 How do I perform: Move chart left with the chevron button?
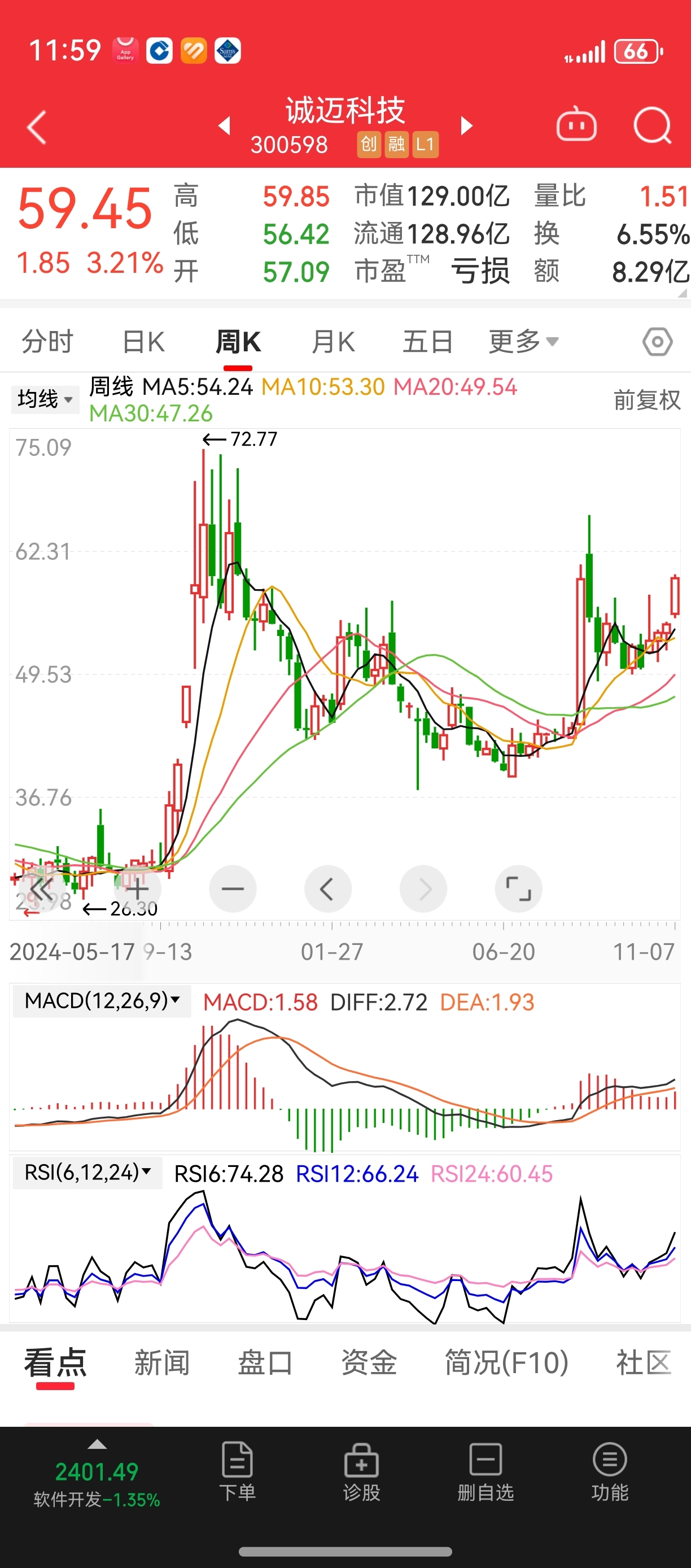(328, 888)
